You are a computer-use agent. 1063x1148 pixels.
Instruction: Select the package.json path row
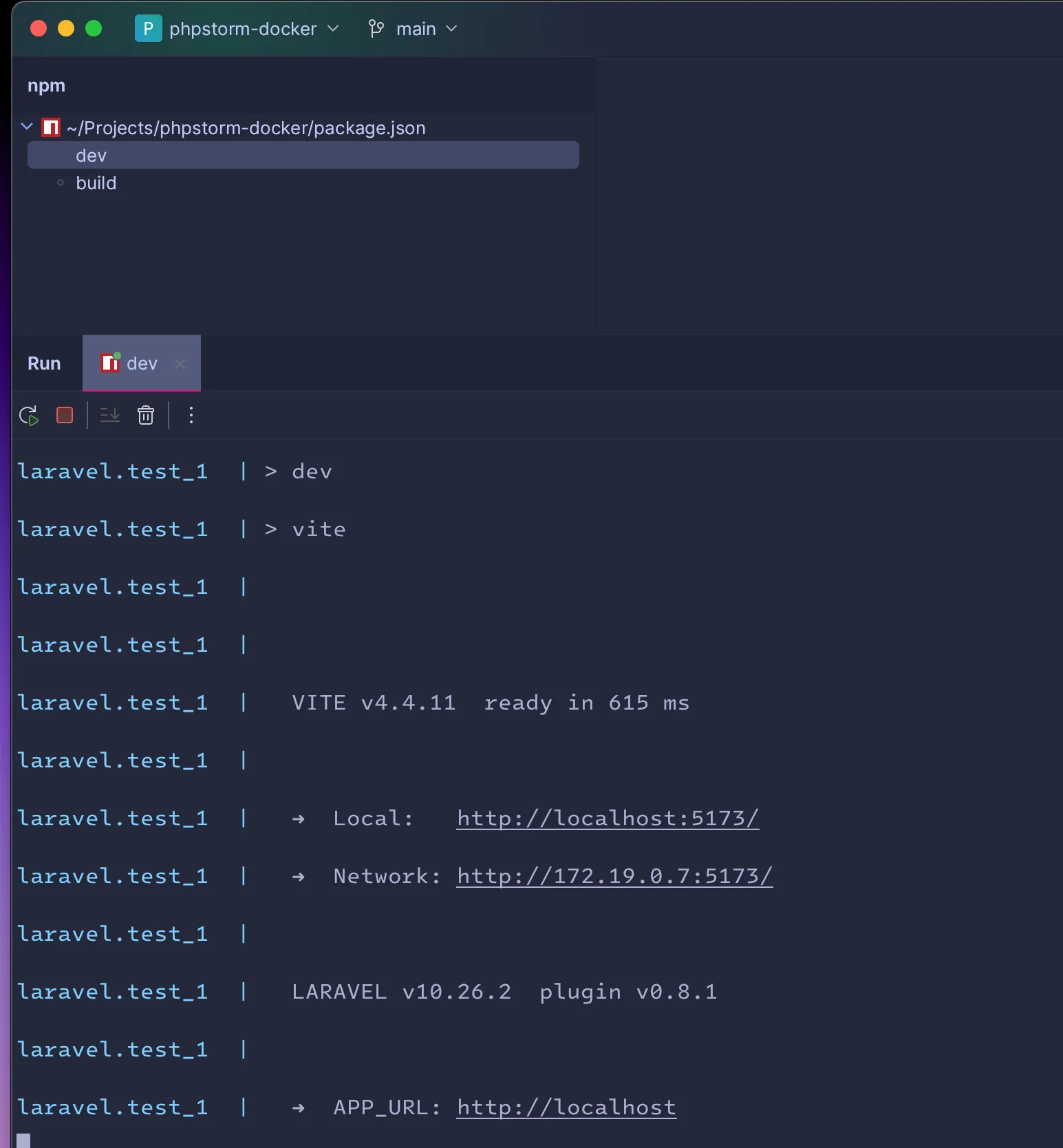click(x=303, y=127)
